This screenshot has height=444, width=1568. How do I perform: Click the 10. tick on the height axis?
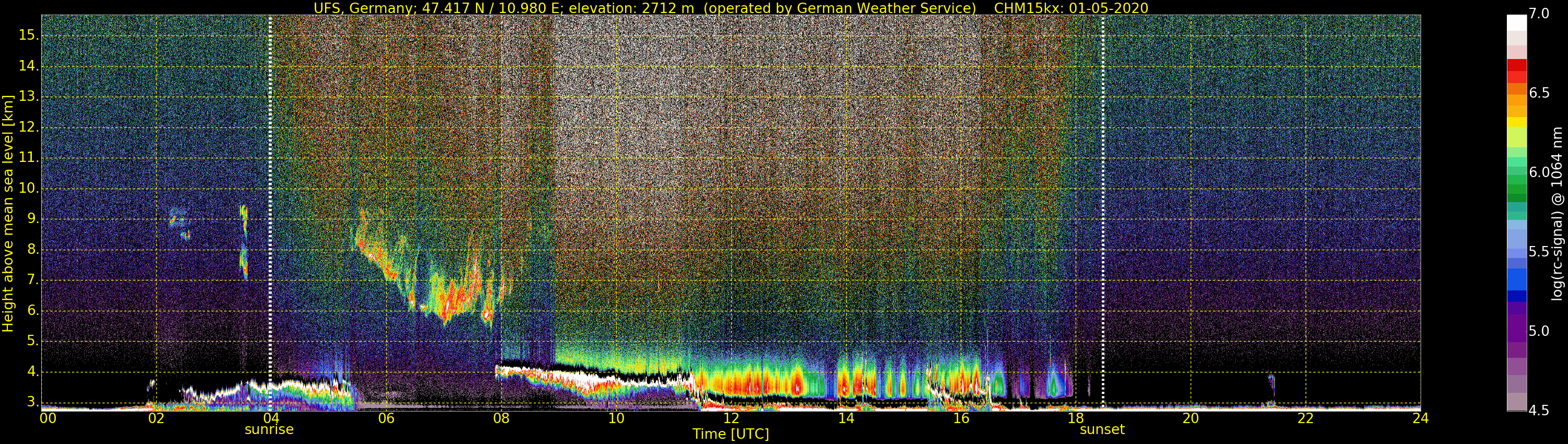pos(29,189)
